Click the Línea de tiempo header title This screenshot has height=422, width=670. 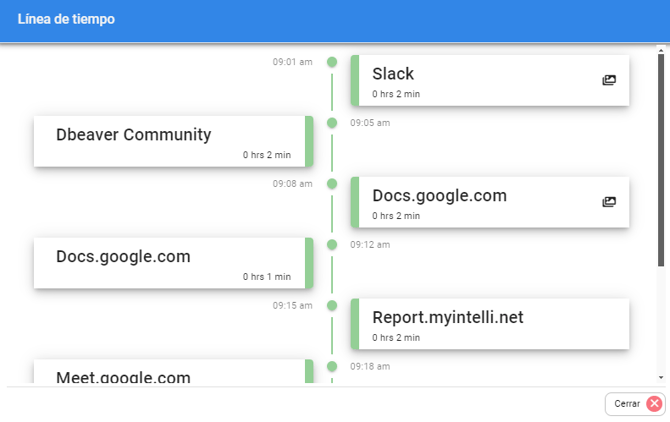66,20
